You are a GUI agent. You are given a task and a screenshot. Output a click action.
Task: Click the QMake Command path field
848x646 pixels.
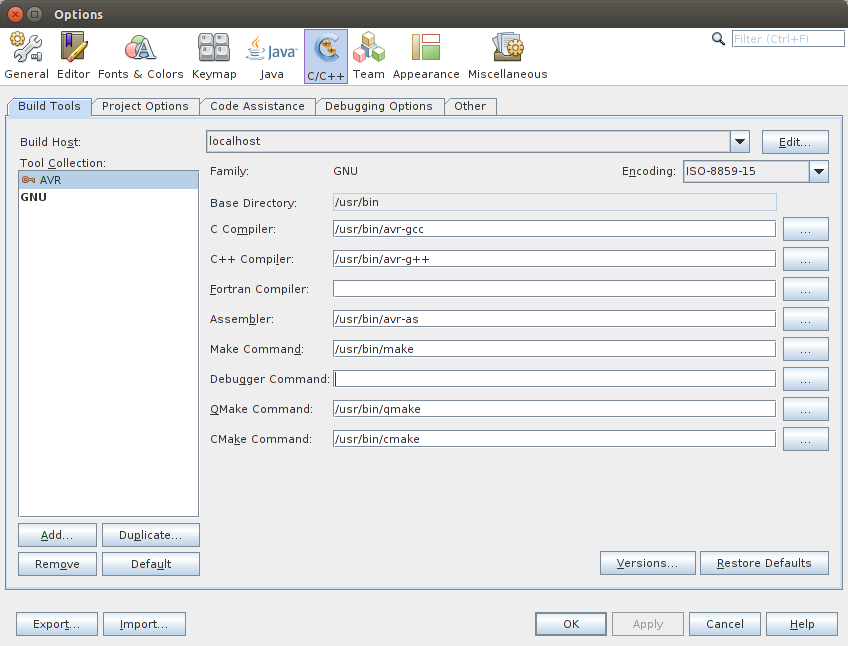(554, 409)
